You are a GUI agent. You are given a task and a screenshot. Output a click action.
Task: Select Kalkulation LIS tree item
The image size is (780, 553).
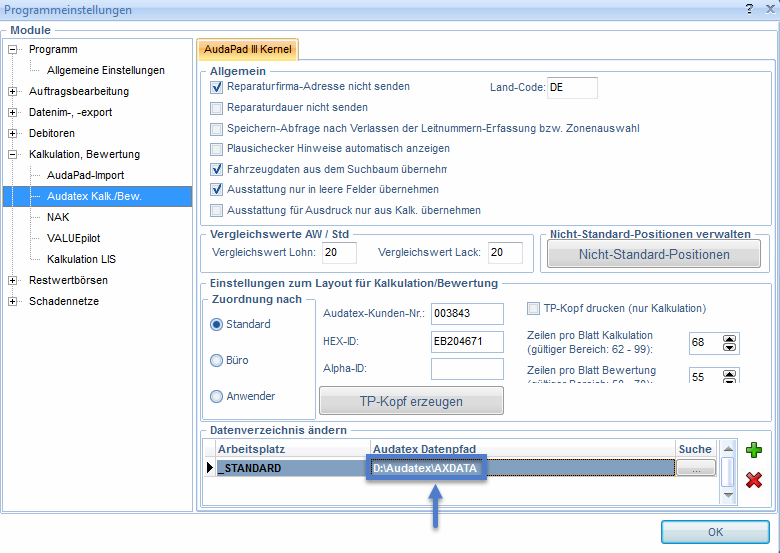tap(81, 259)
